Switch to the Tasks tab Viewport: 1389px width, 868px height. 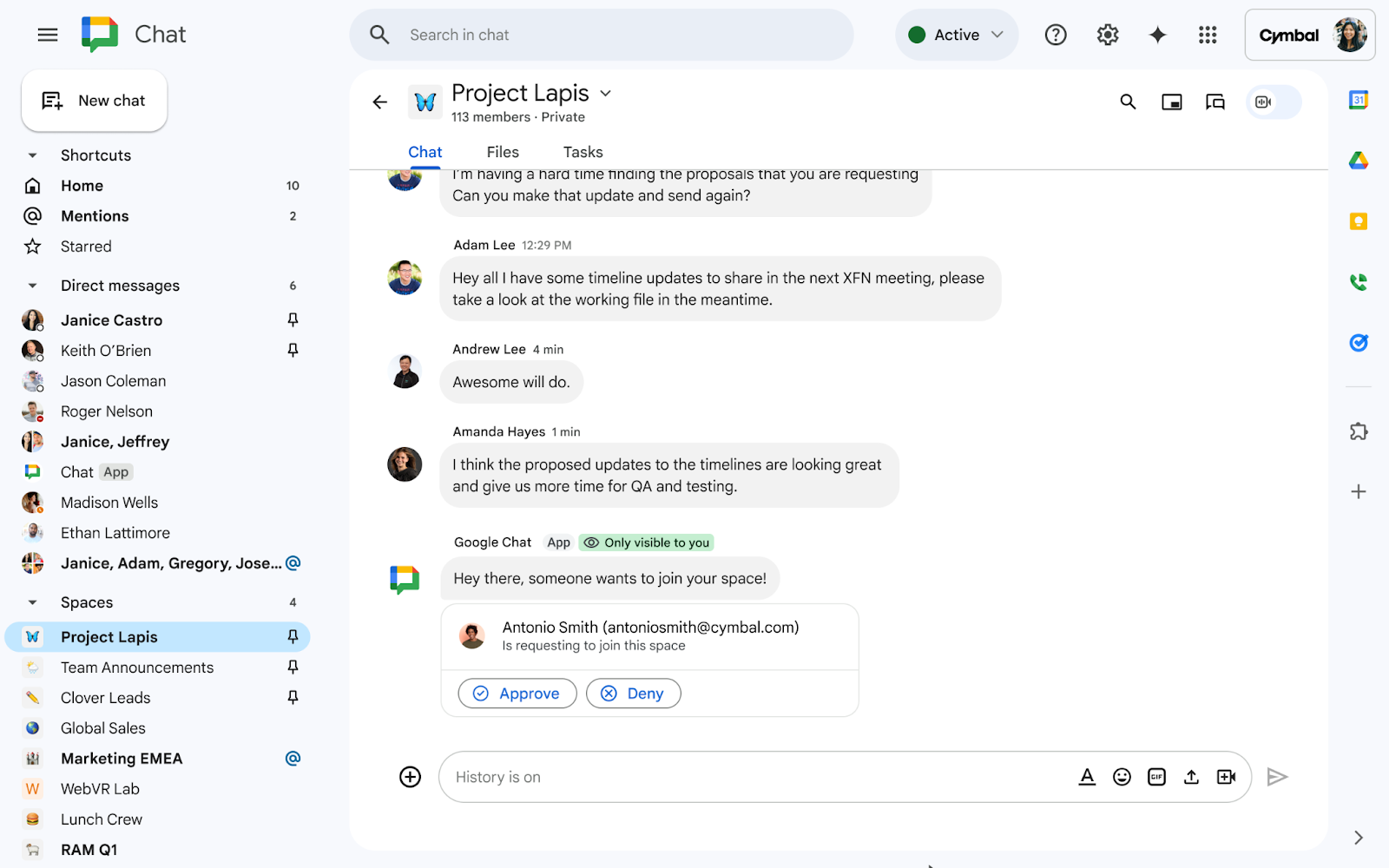583,152
